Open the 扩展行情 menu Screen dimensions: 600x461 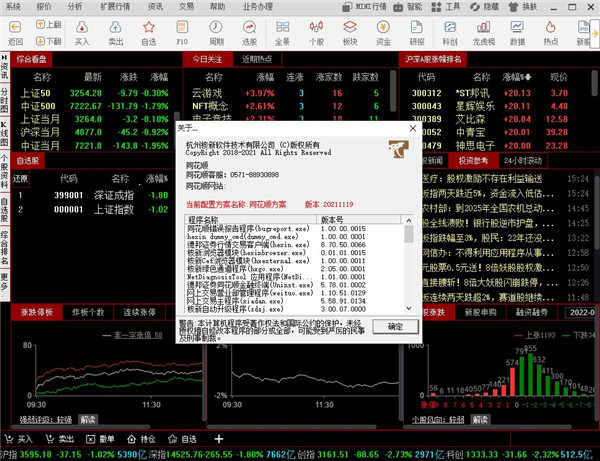click(115, 7)
